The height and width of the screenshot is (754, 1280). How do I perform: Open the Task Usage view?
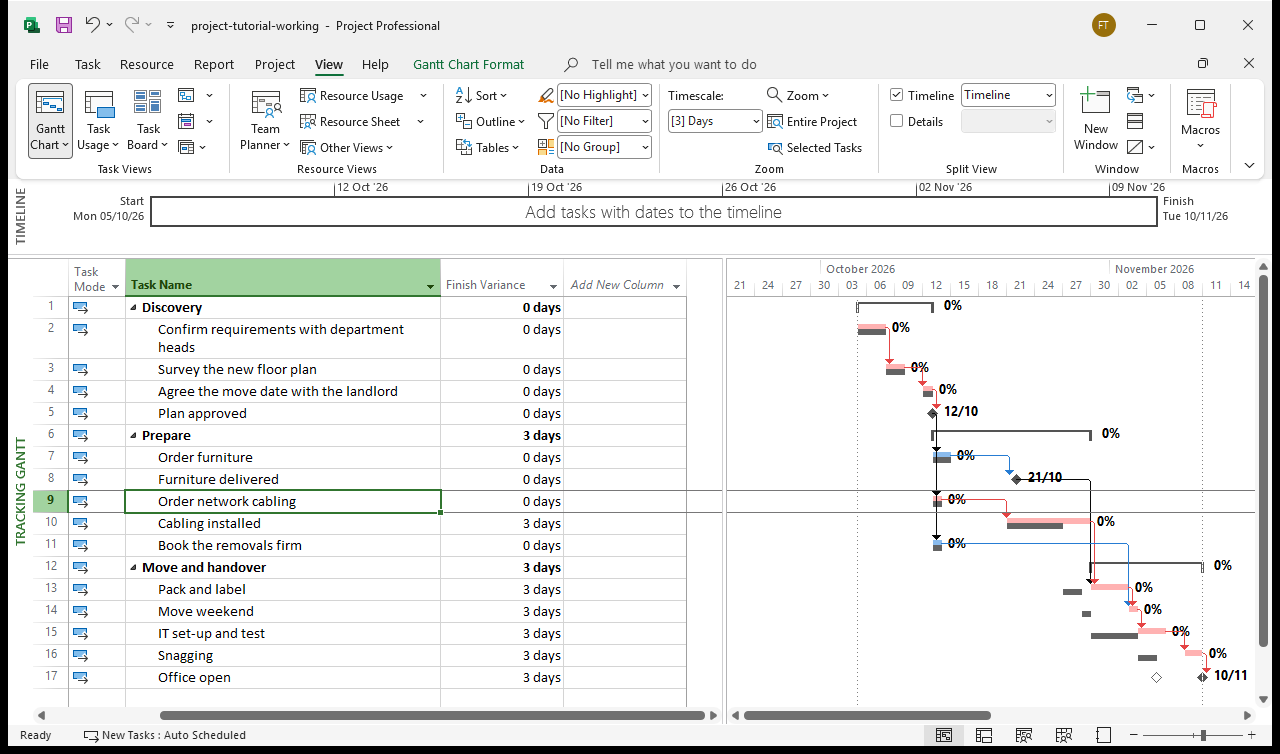coord(99,120)
